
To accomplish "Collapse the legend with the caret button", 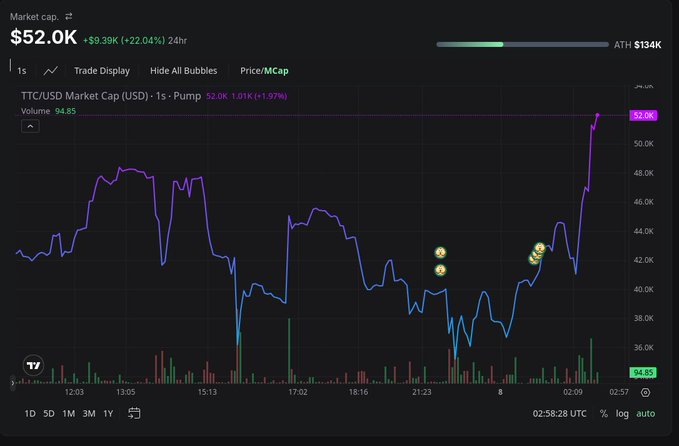I will point(30,126).
